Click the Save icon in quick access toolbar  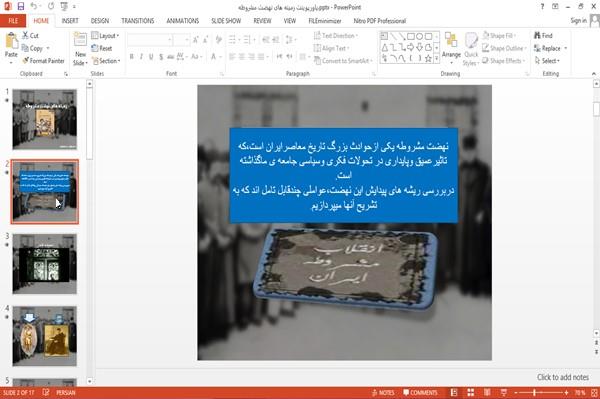pos(21,6)
